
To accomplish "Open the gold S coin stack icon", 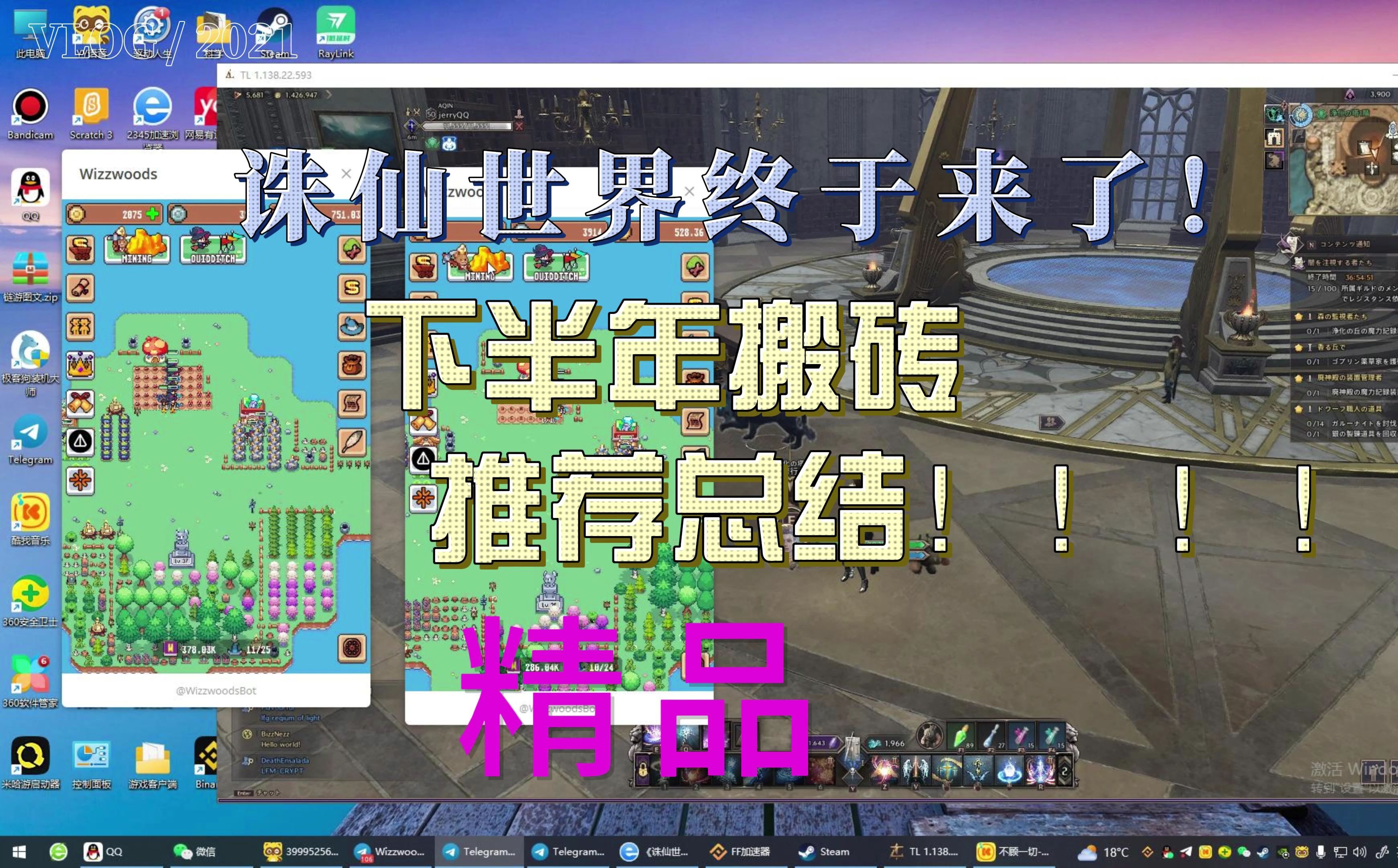I will point(352,288).
